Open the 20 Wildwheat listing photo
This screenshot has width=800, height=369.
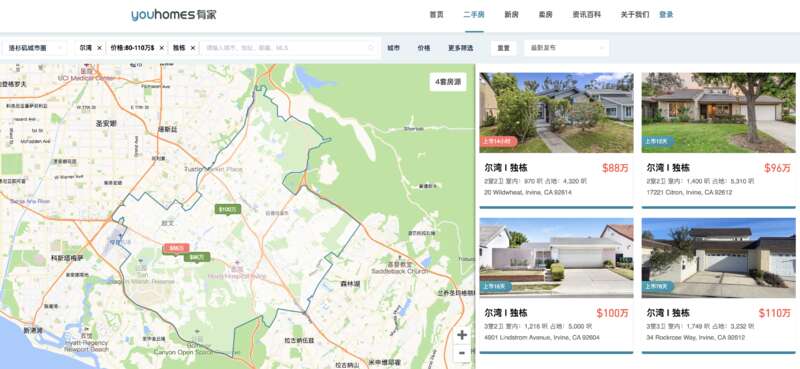click(556, 113)
